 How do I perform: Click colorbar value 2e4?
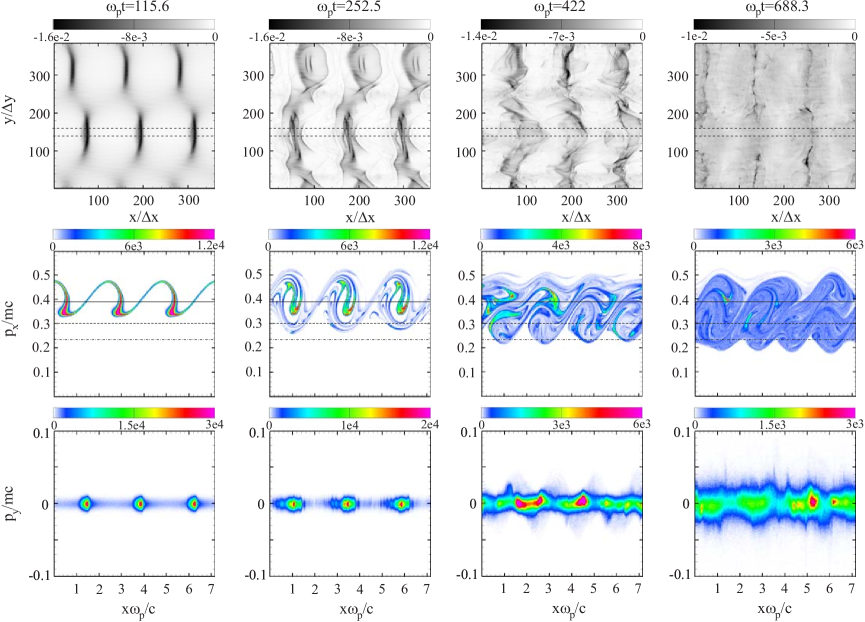(x=430, y=425)
